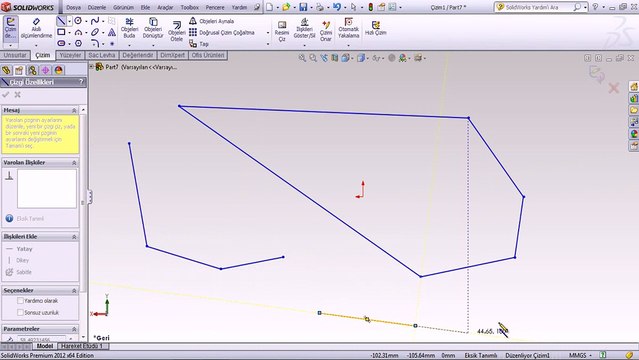Screen dimensions: 639x360
Task: Open the Düzenle menu
Action: 97,7
